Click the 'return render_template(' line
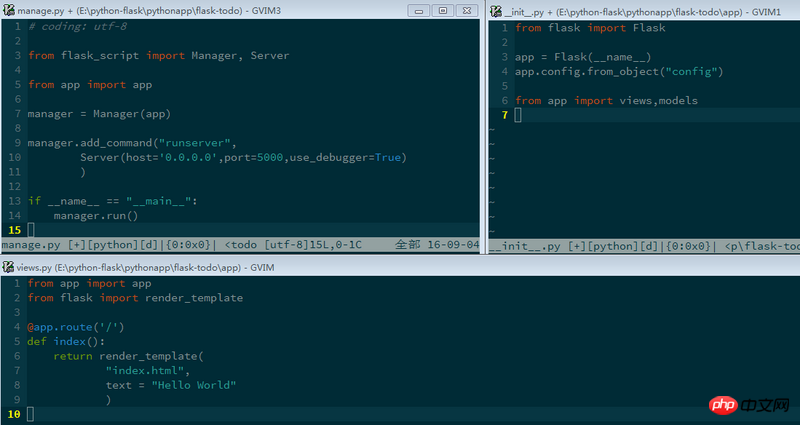800x425 pixels. 129,356
